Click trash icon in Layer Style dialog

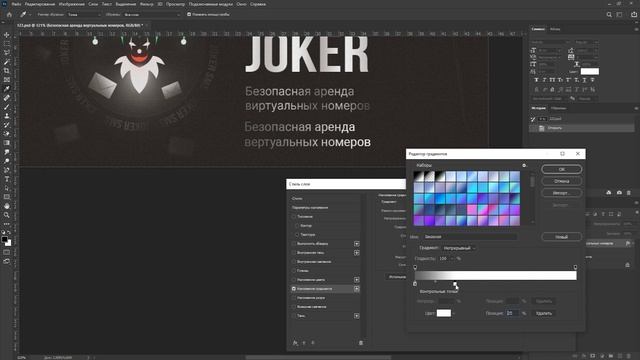click(x=361, y=343)
